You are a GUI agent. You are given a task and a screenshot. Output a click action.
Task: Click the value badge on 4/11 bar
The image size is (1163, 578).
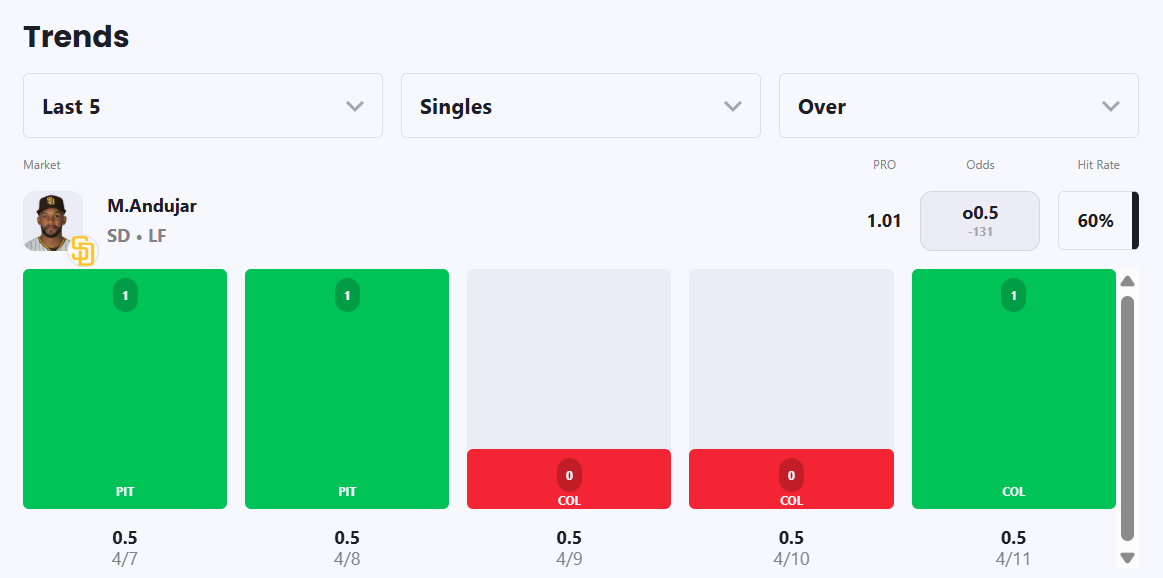(1013, 296)
